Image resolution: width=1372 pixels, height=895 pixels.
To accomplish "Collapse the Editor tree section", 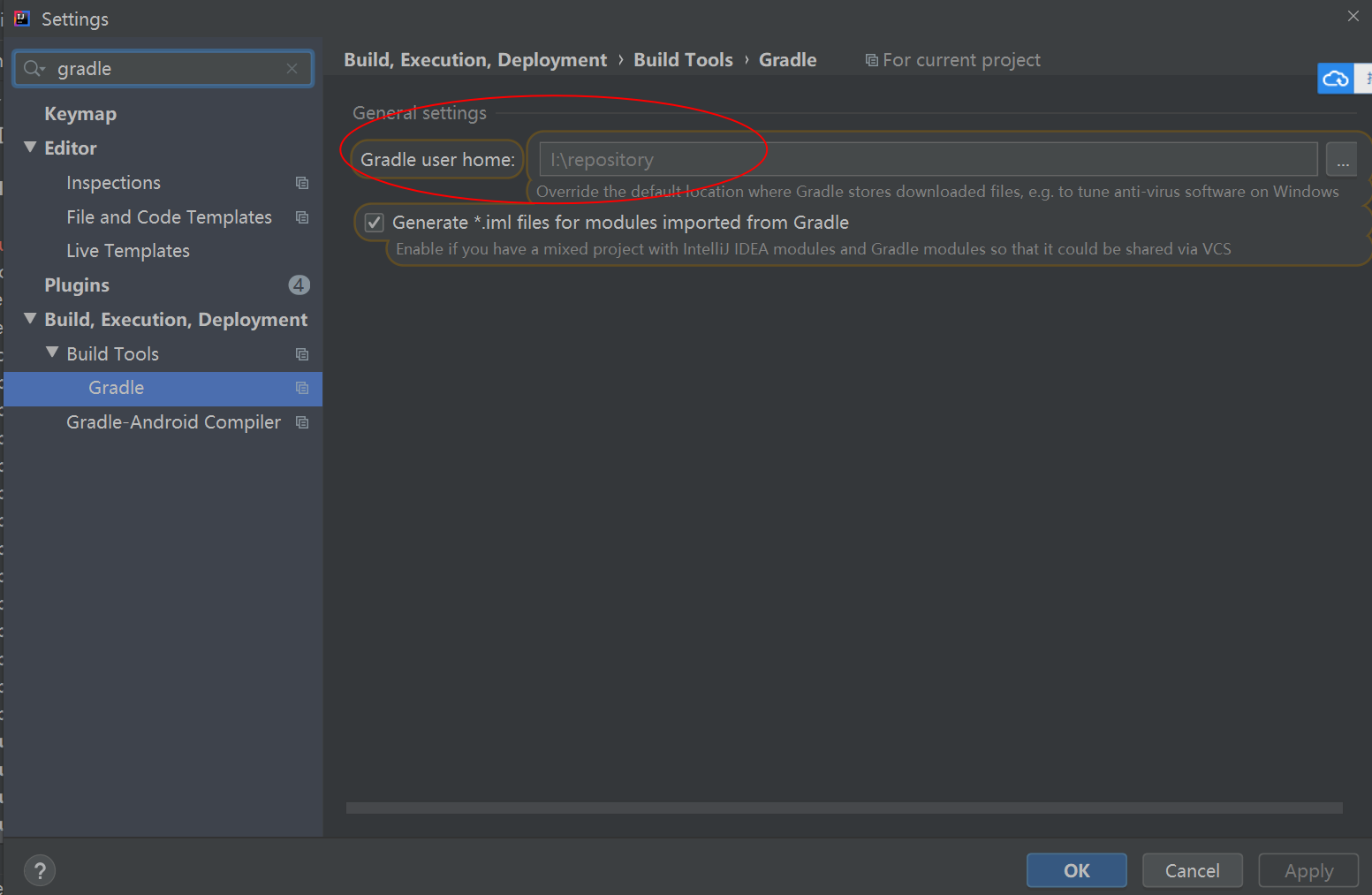I will (x=30, y=148).
